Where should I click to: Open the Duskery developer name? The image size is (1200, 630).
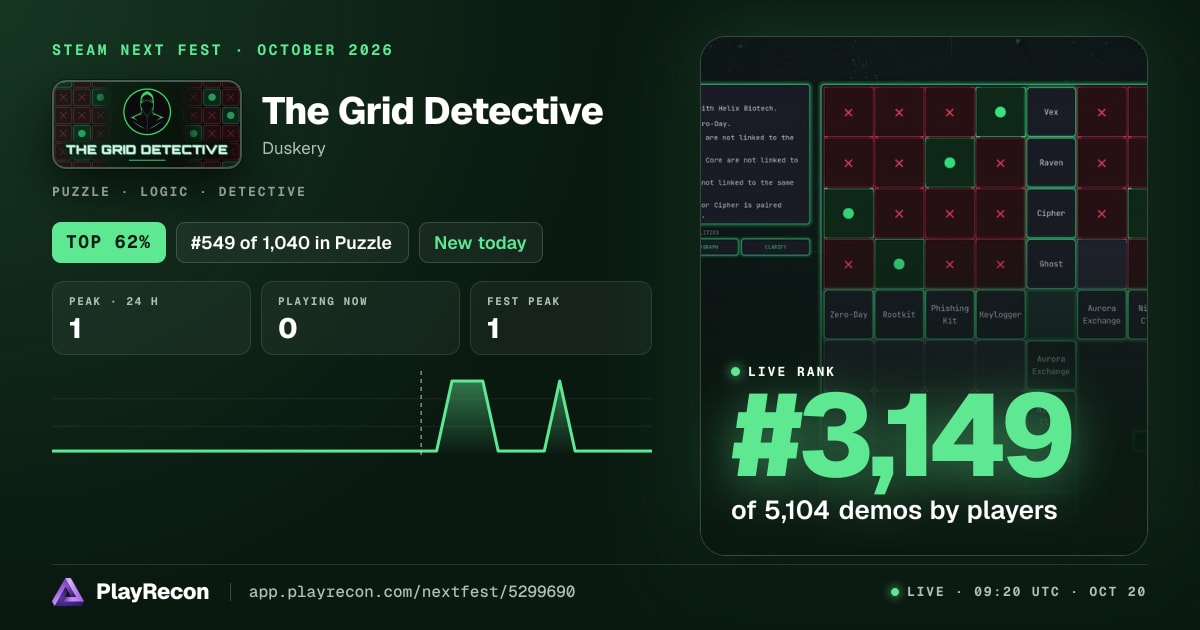coord(293,148)
